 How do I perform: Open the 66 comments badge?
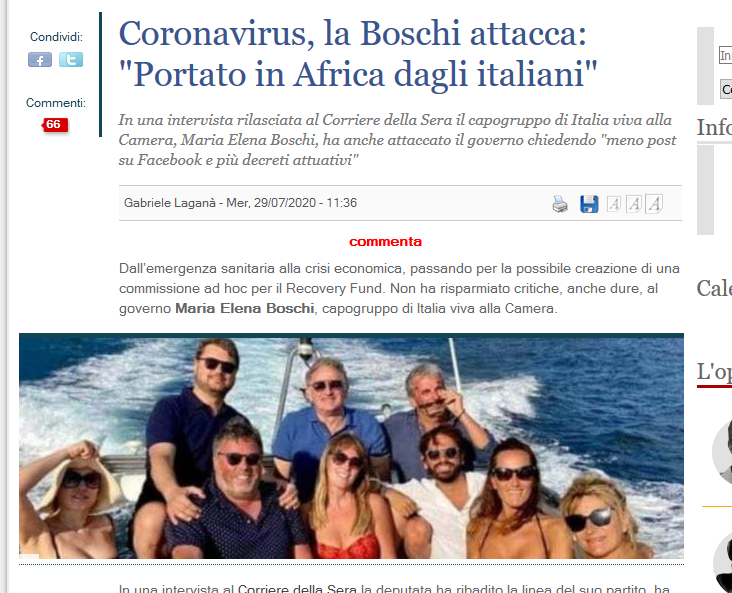click(x=55, y=125)
